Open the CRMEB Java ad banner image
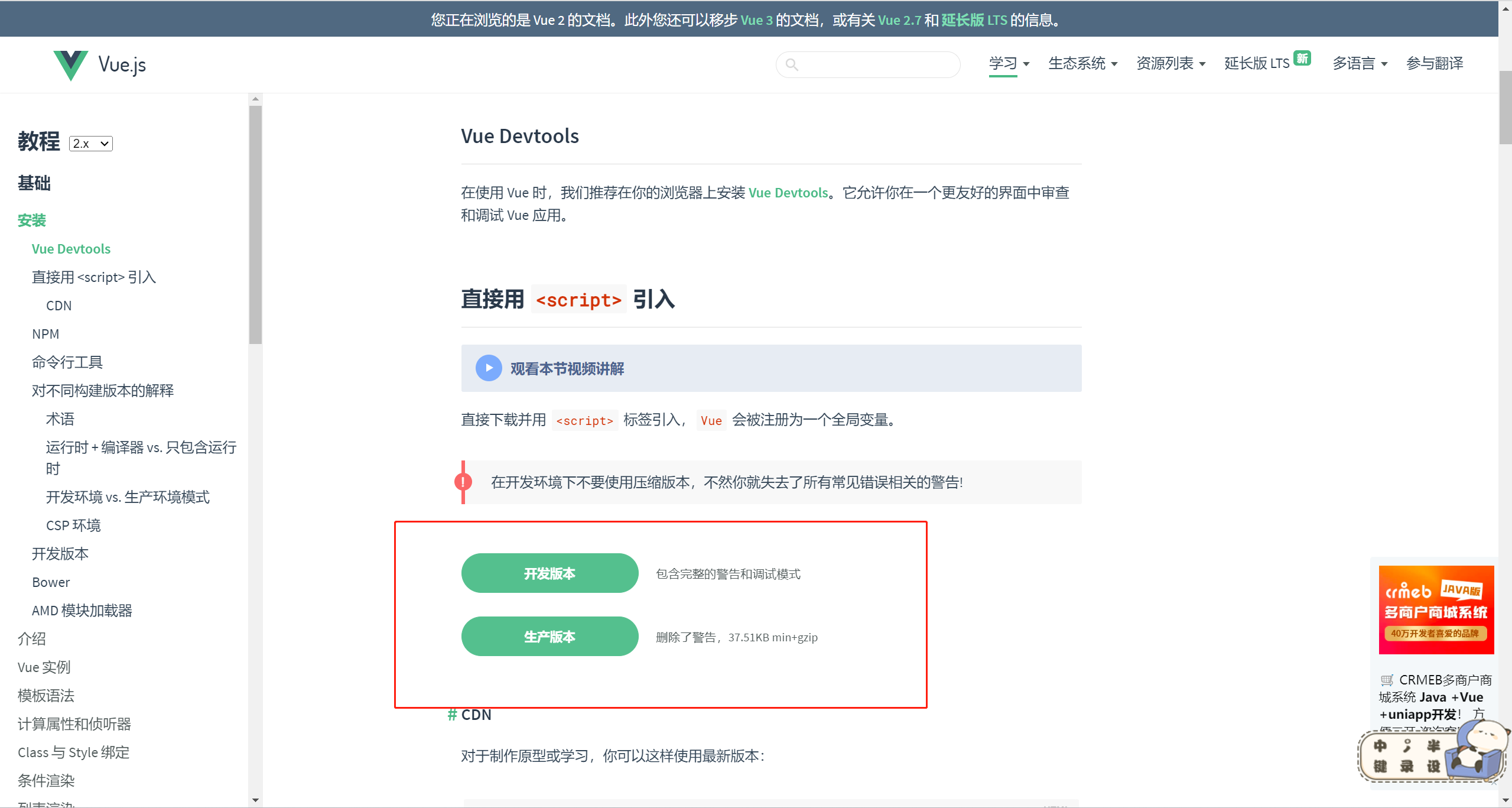 (x=1436, y=610)
